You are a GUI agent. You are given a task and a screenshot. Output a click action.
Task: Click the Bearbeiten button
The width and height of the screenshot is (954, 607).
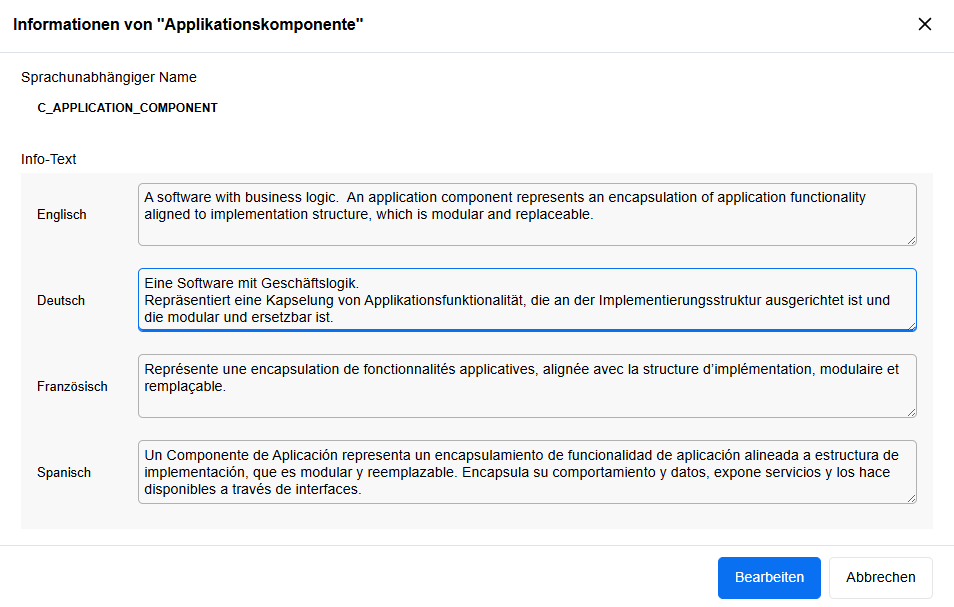pos(768,577)
